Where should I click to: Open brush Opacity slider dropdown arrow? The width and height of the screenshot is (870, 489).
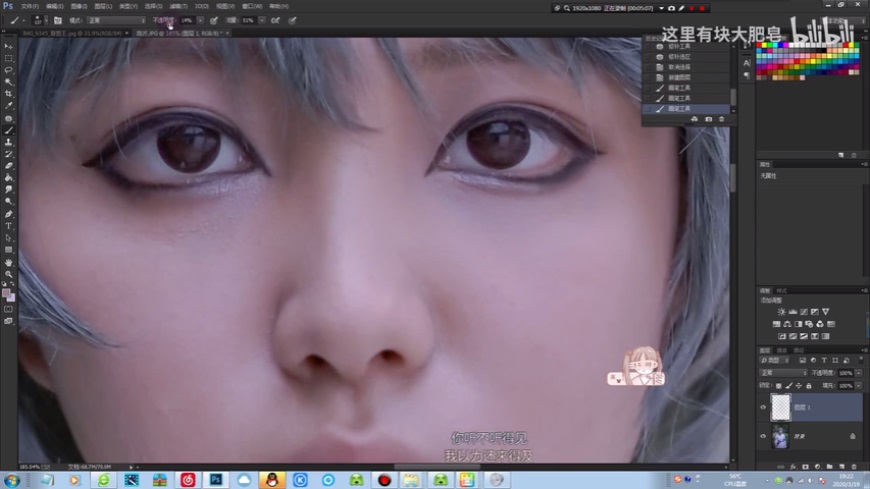200,21
